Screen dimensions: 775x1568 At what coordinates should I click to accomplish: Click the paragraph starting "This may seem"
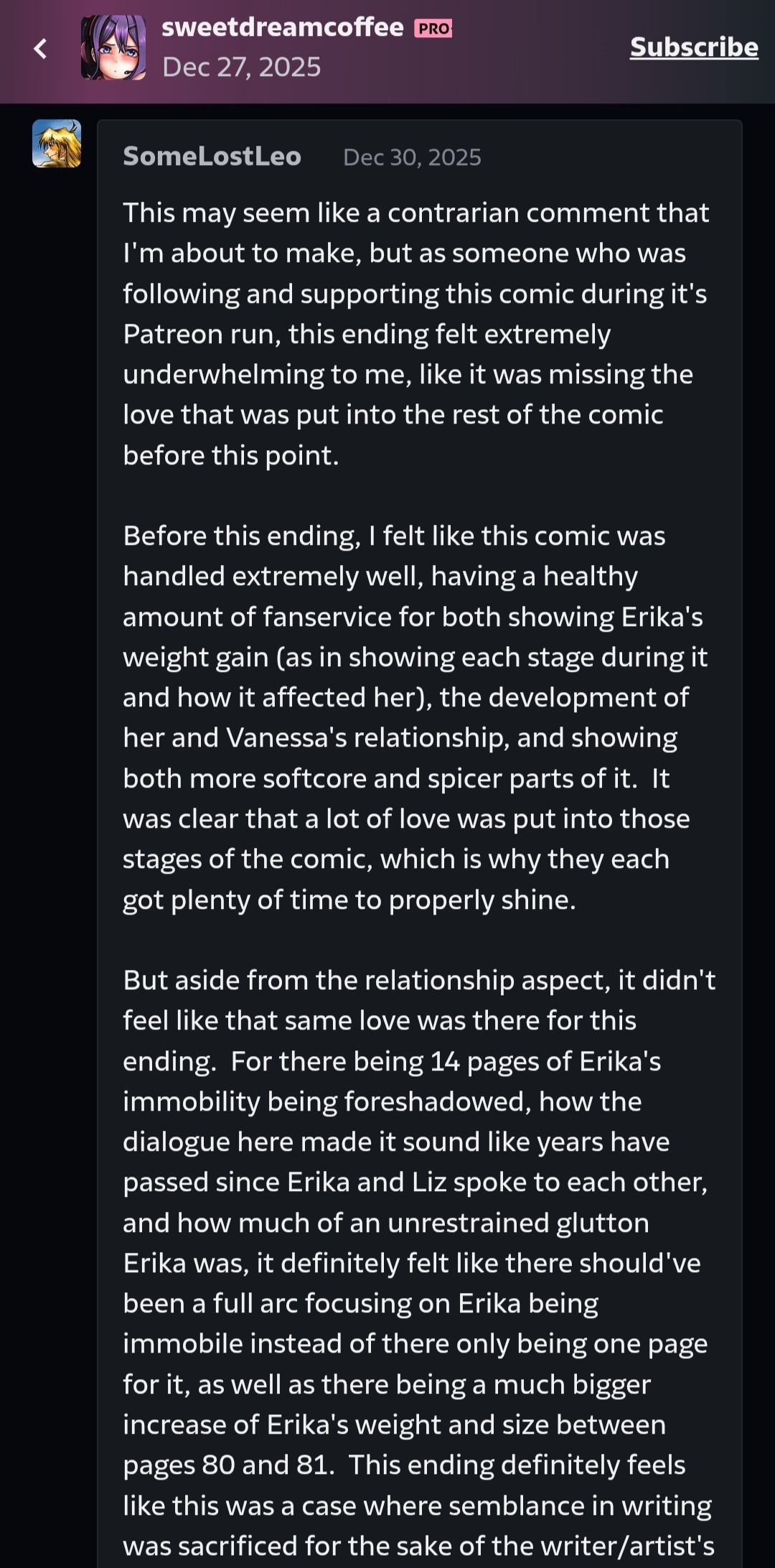coord(416,334)
